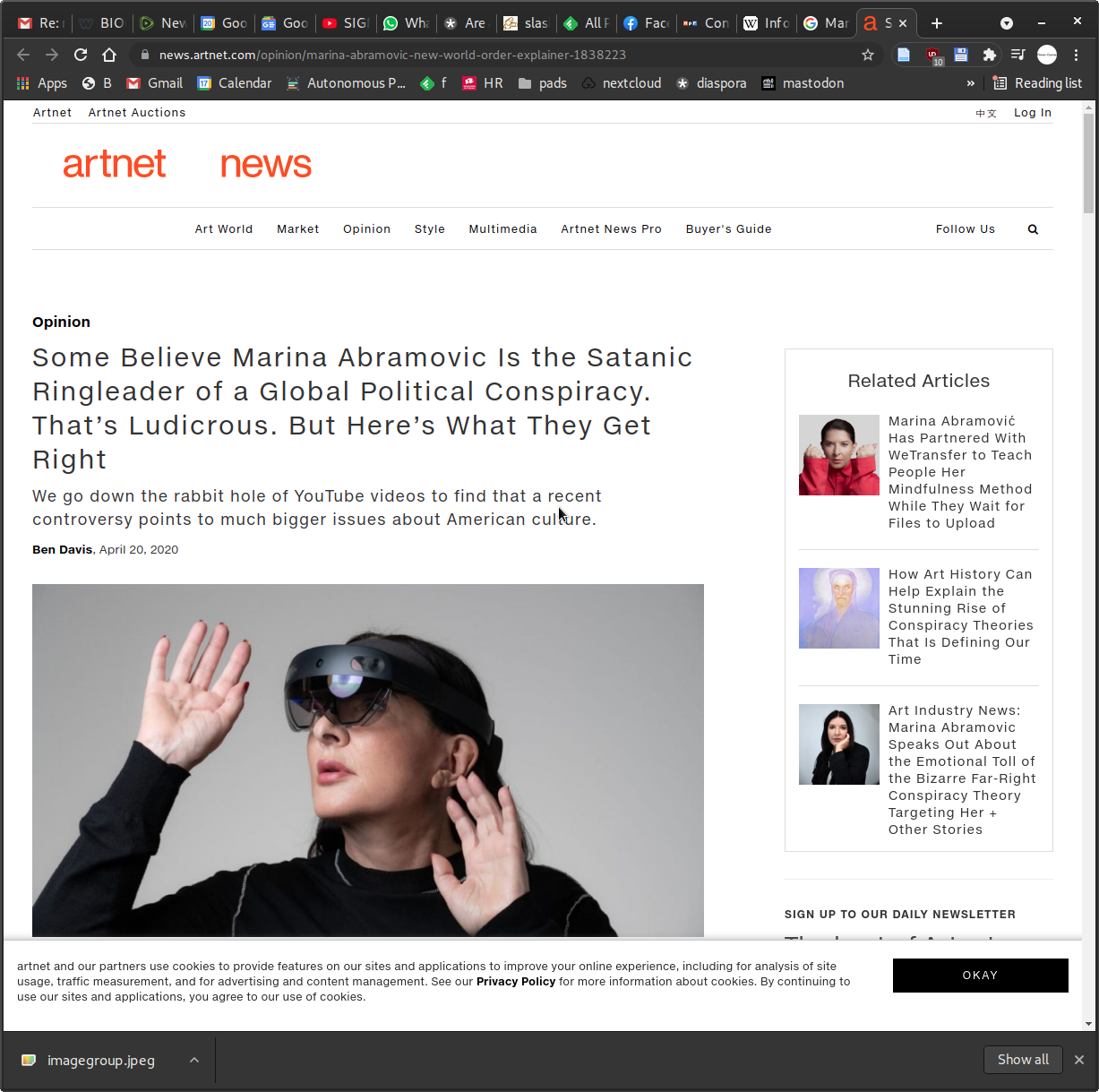Screen dimensions: 1099x1092
Task: Open the Extensions puzzle piece icon
Action: click(x=989, y=55)
